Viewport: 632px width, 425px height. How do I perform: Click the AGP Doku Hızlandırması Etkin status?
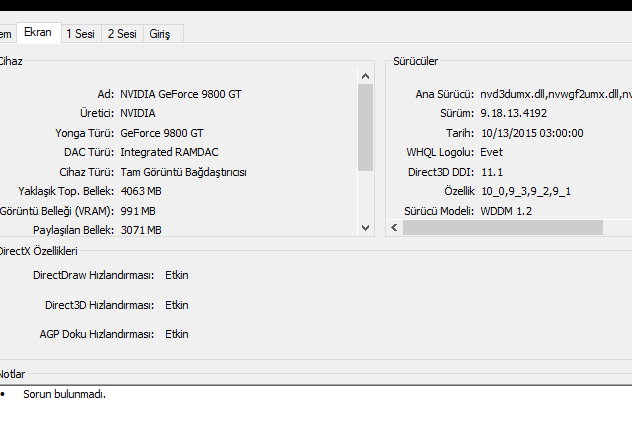point(177,334)
